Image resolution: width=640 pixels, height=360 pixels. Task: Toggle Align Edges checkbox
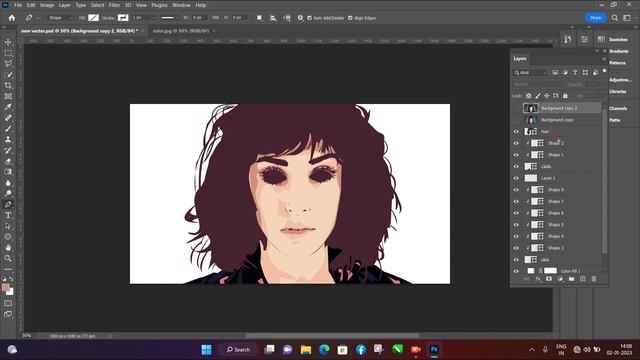[350, 18]
